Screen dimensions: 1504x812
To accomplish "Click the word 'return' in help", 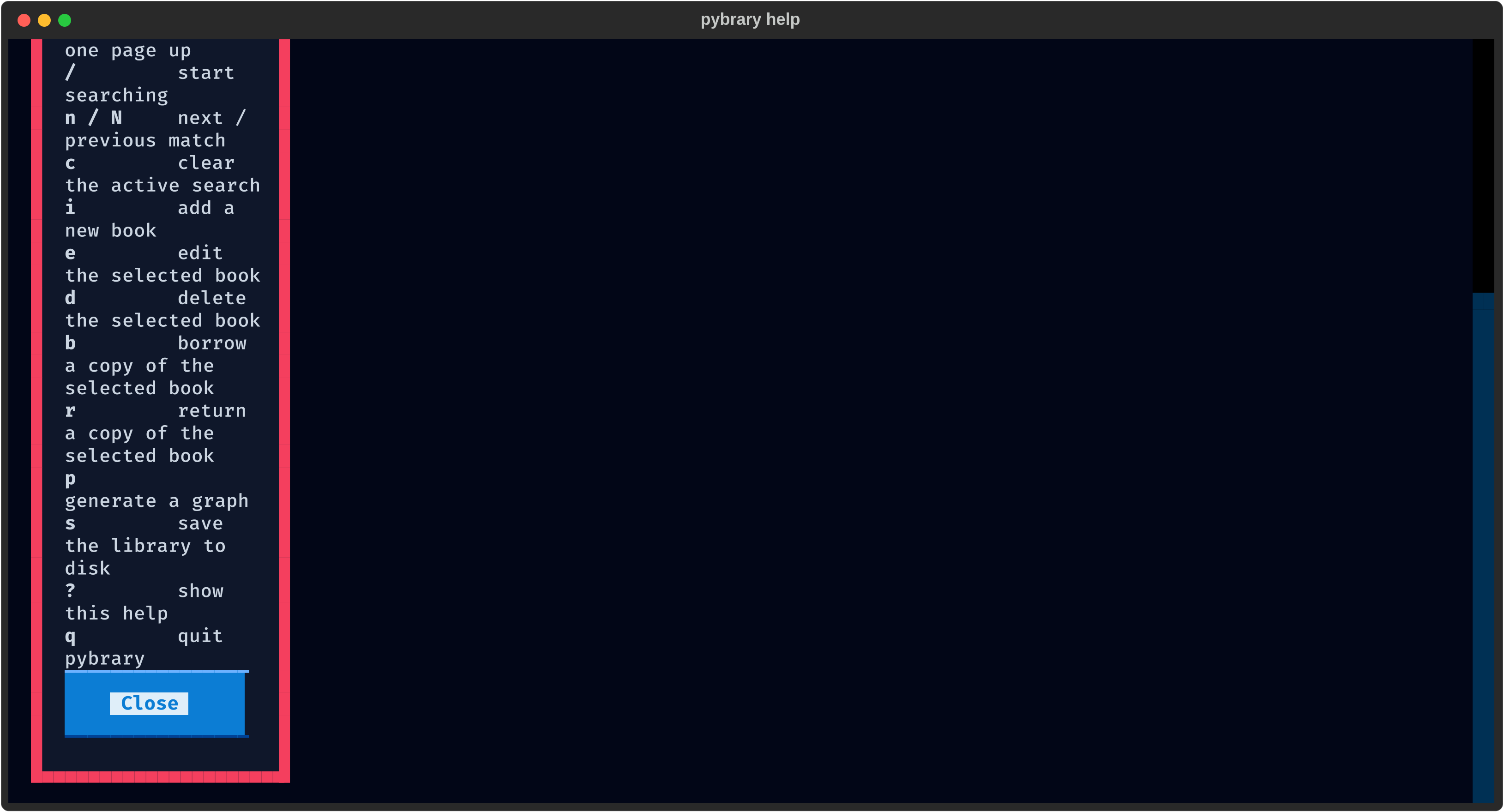I will [x=212, y=411].
